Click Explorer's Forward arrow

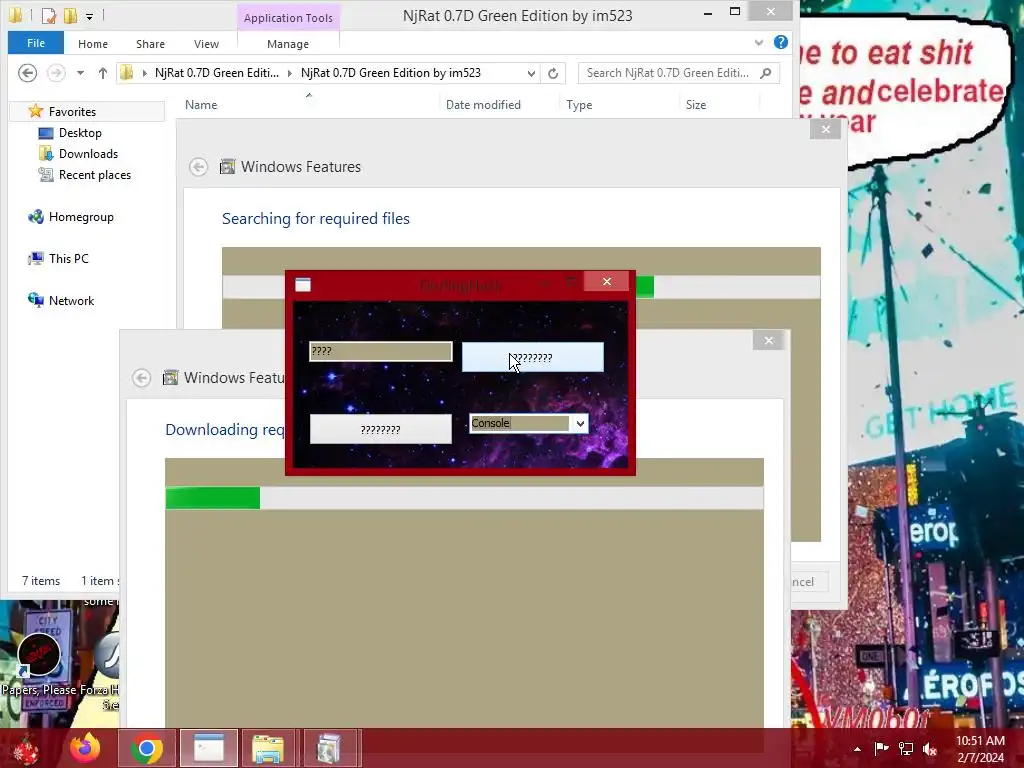(x=56, y=73)
